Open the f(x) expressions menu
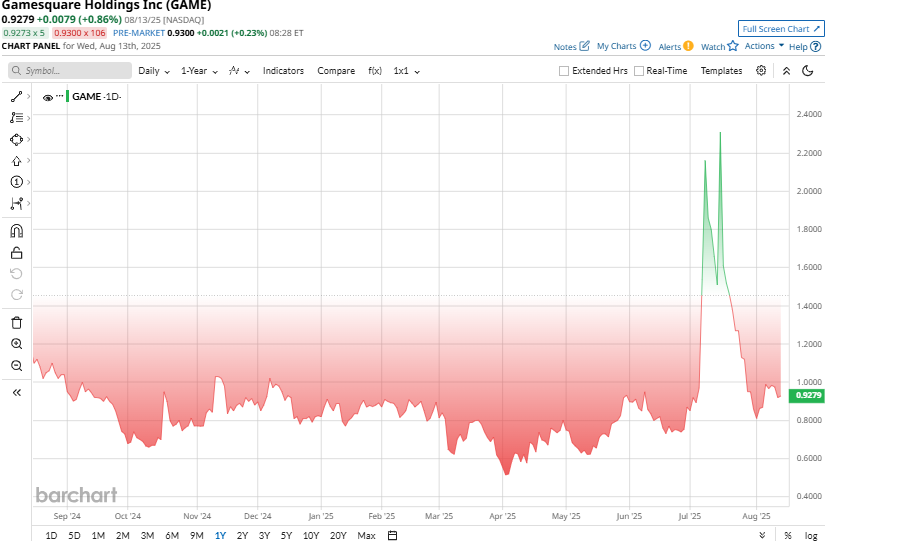The height and width of the screenshot is (541, 919). point(375,71)
